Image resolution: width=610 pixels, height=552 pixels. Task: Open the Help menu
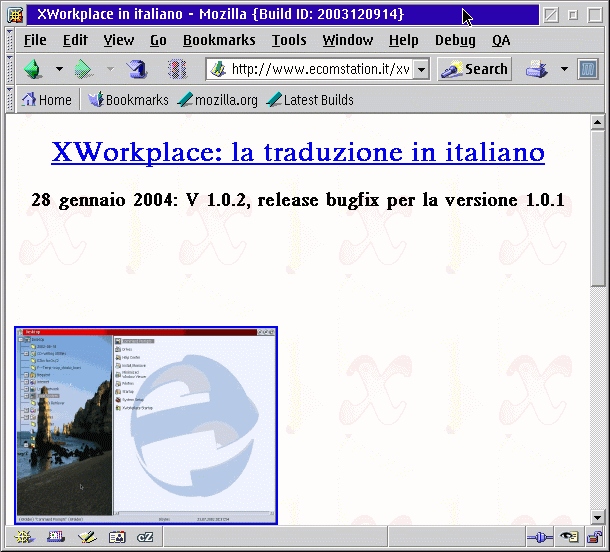403,40
